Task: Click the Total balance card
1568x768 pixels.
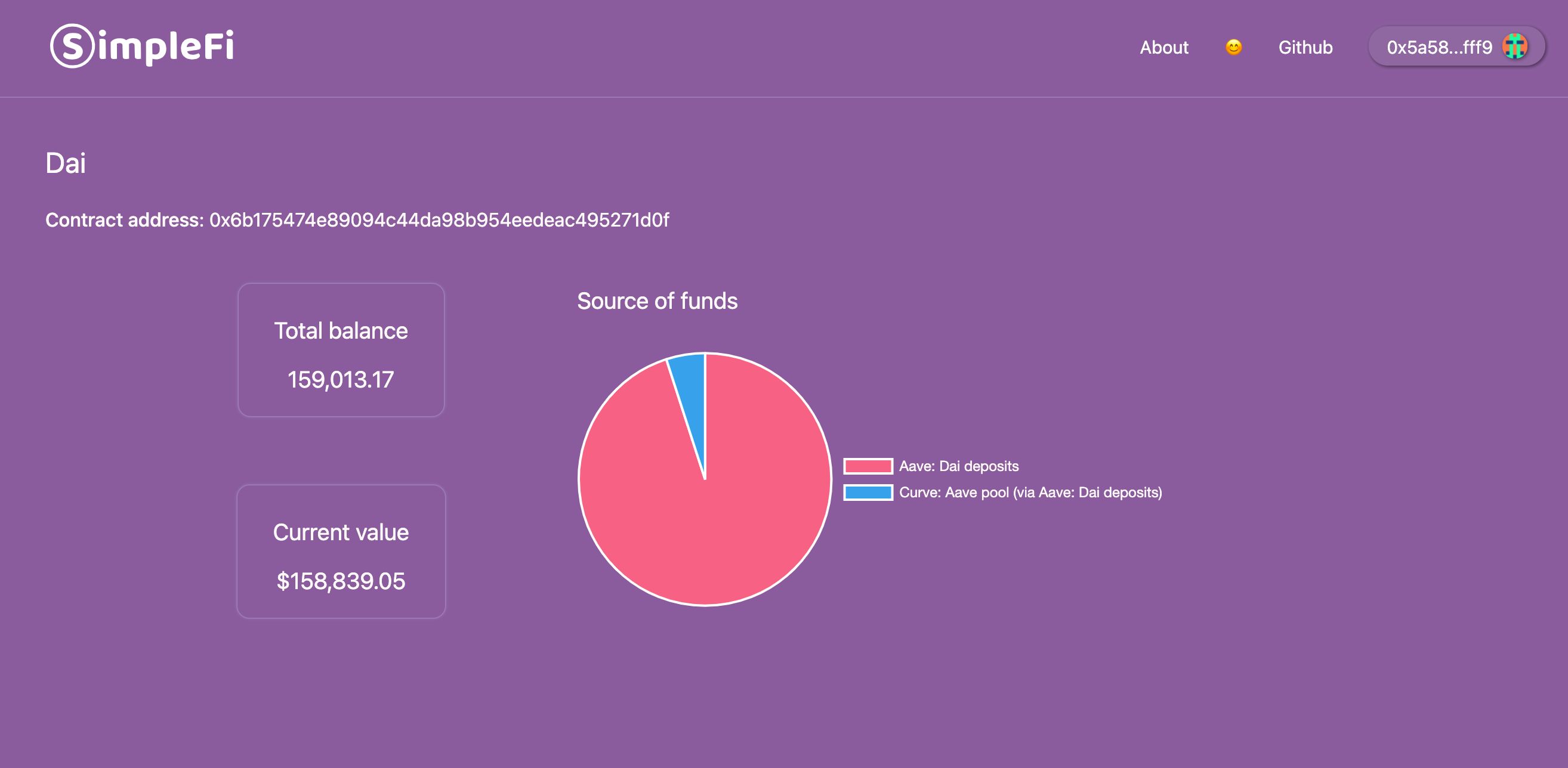Action: click(x=341, y=349)
